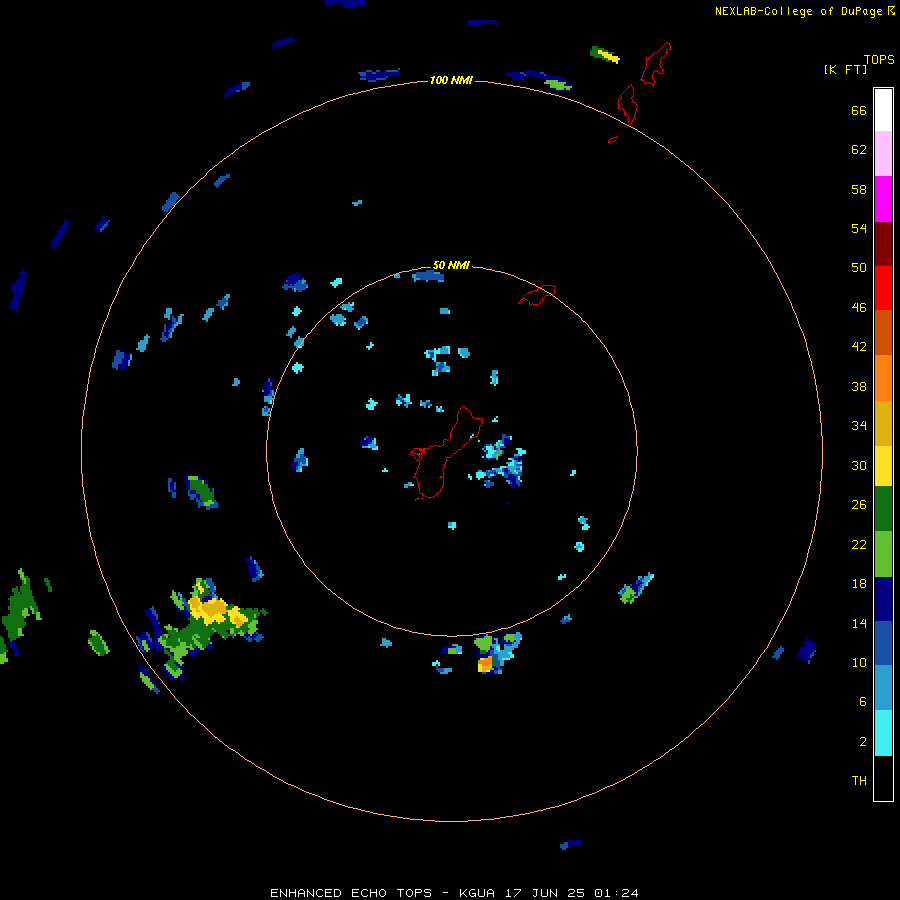Select the 2 value on the legend

pyautogui.click(x=863, y=742)
